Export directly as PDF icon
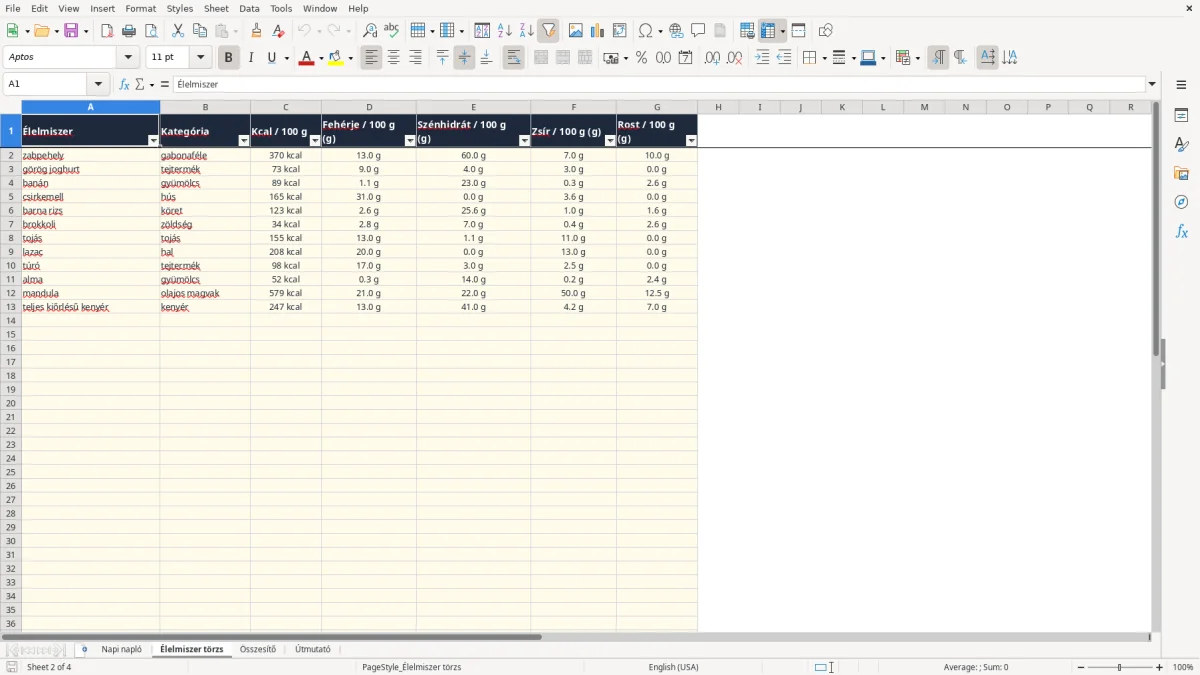The width and height of the screenshot is (1200, 675). [x=107, y=31]
